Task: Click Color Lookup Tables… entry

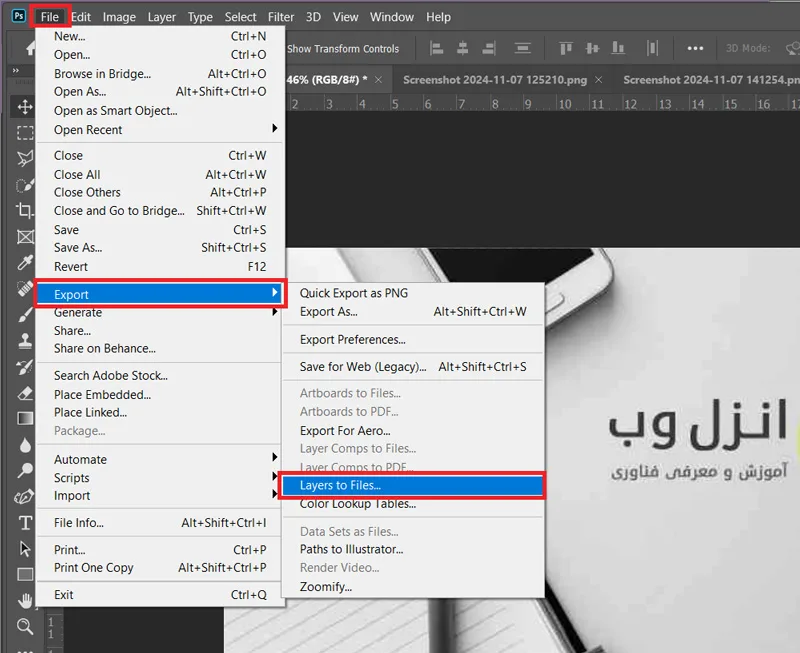Action: click(x=358, y=504)
